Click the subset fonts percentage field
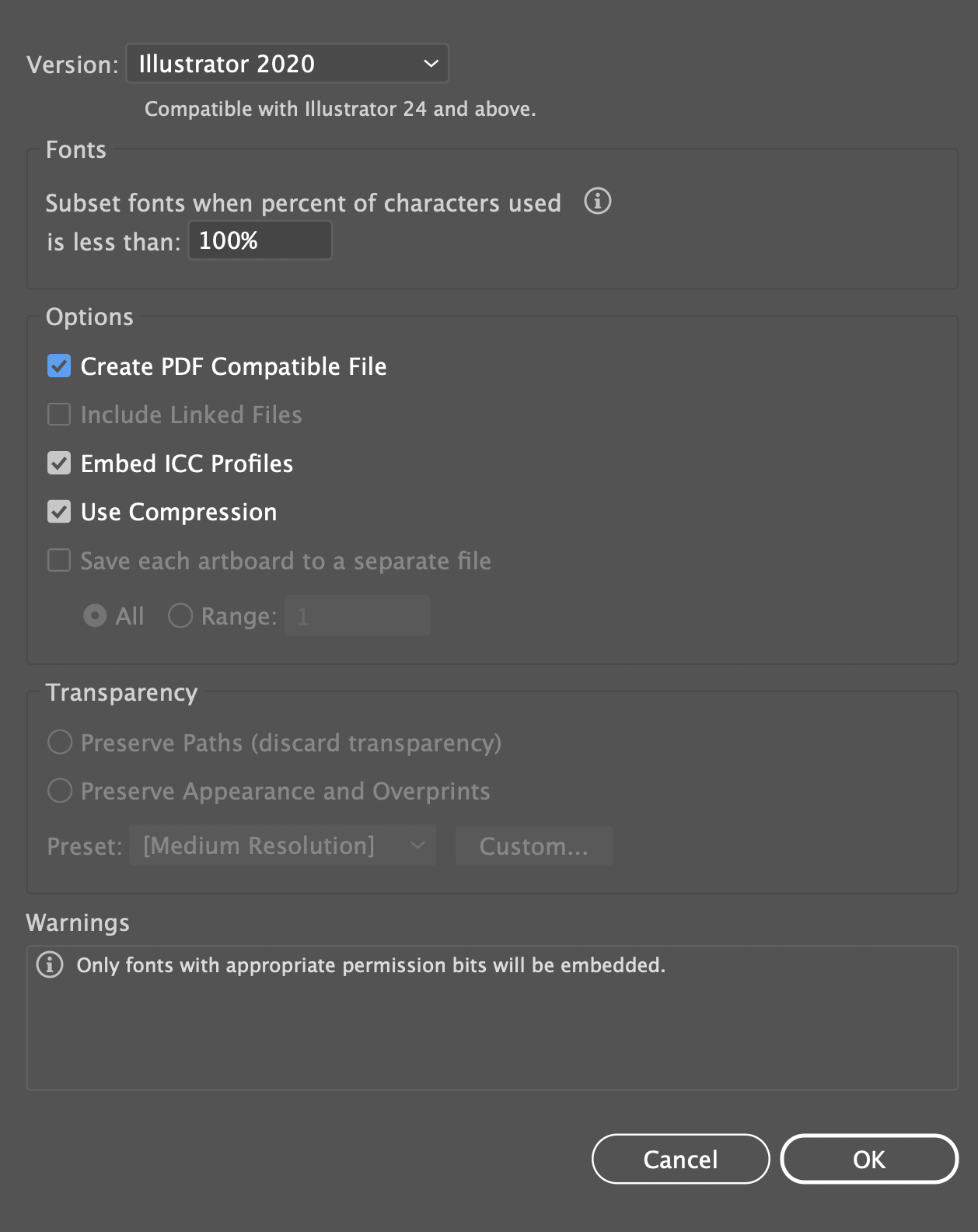The height and width of the screenshot is (1232, 978). tap(260, 240)
